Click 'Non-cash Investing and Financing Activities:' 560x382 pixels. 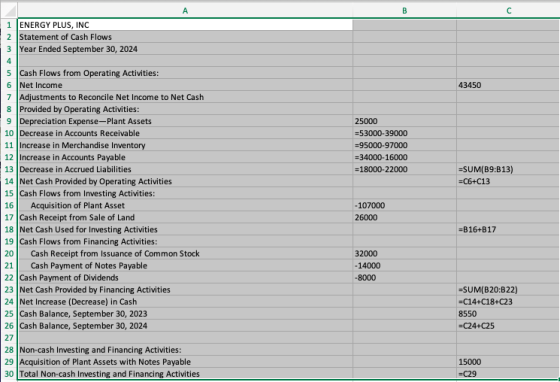coord(185,350)
